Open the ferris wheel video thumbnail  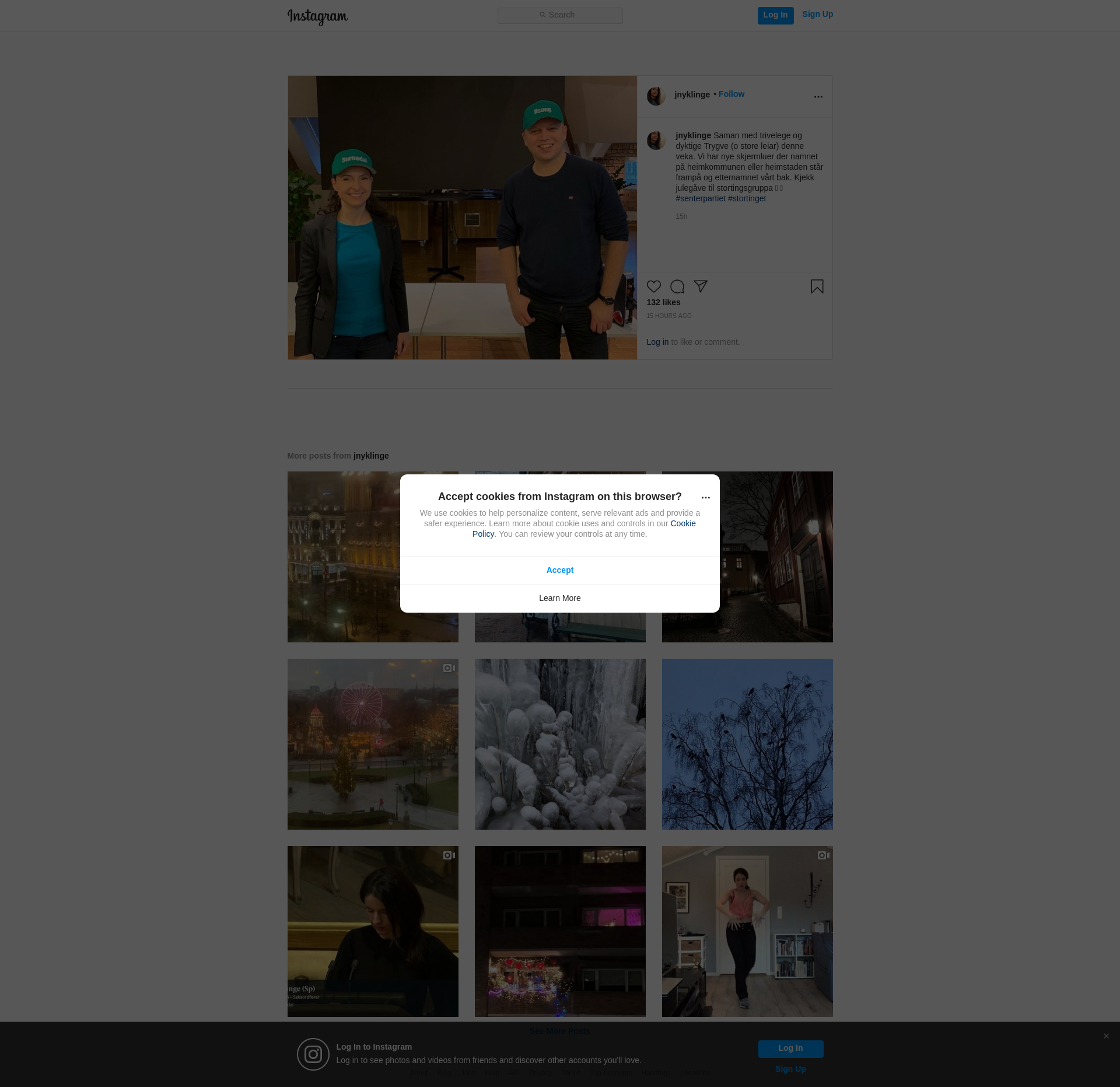coord(373,744)
